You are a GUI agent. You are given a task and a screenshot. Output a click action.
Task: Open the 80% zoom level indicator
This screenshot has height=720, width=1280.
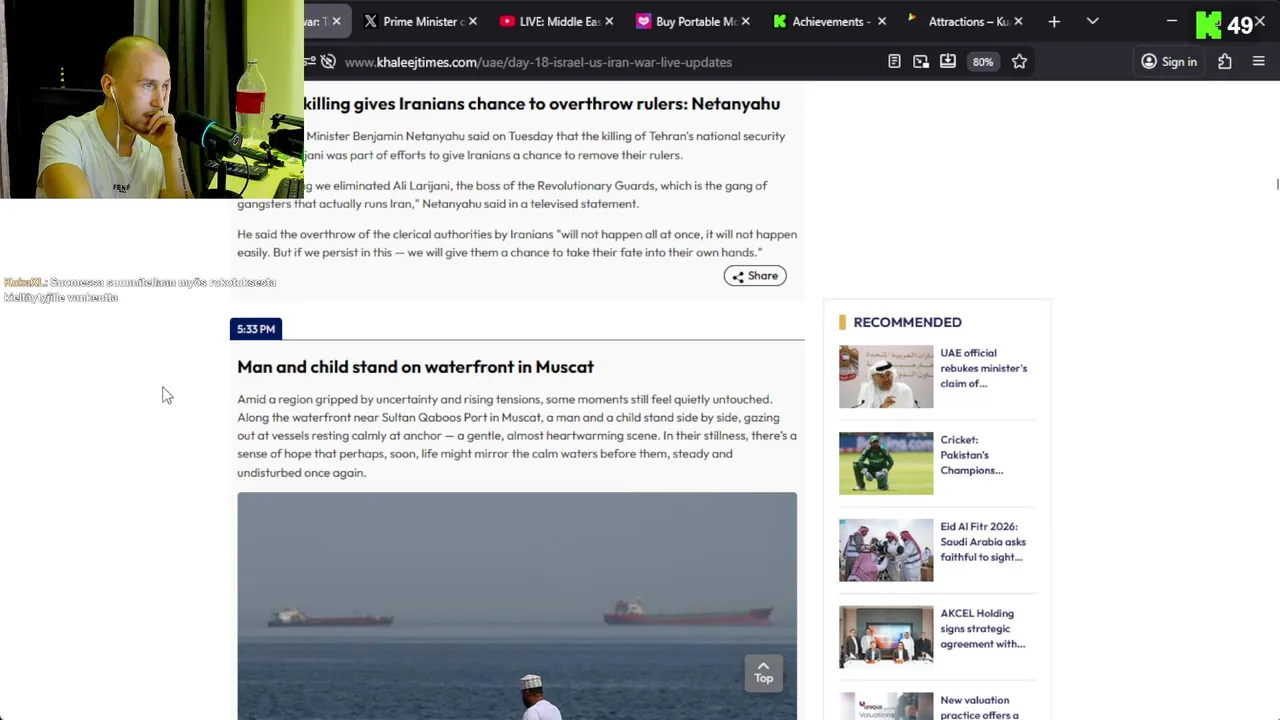coord(983,62)
